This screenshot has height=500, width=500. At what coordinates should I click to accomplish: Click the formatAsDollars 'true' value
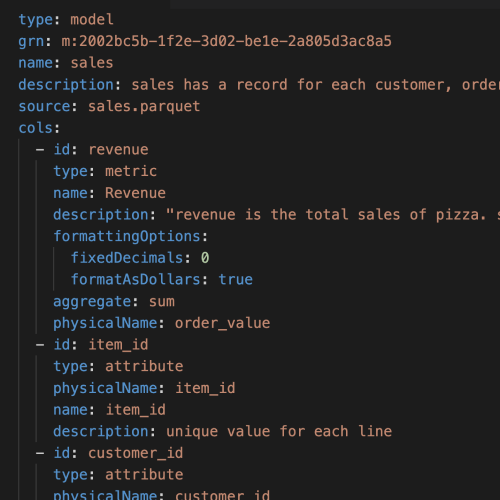[x=236, y=280]
